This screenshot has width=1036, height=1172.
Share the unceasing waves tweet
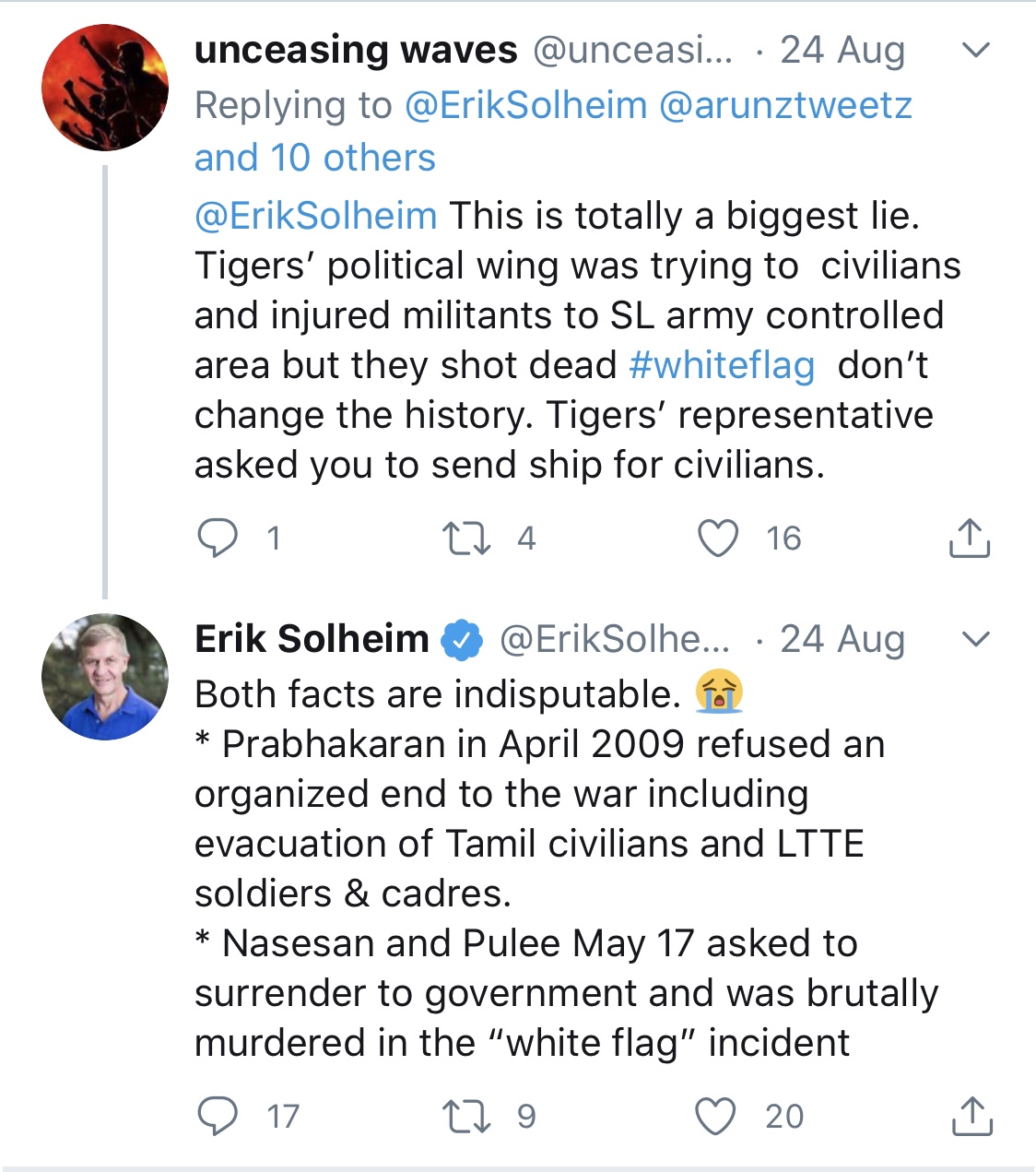[x=969, y=538]
